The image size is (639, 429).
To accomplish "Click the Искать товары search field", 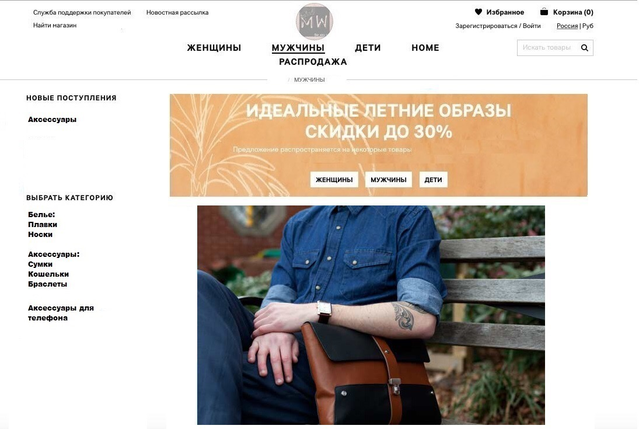I will 548,48.
